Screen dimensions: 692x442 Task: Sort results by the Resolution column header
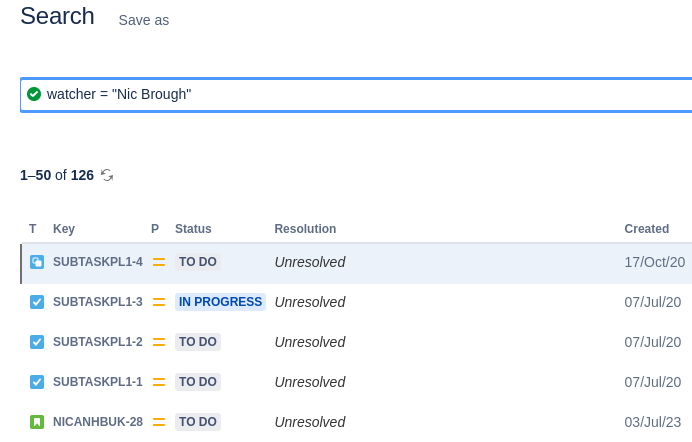pyautogui.click(x=305, y=228)
